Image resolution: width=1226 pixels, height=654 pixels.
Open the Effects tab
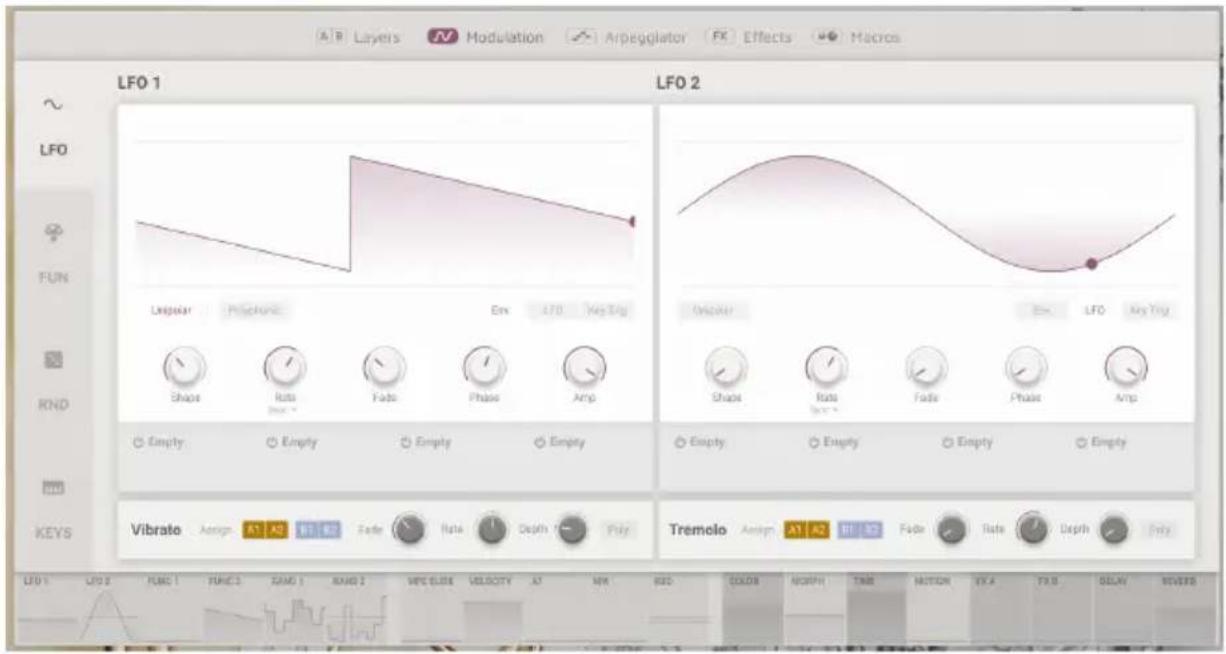click(x=748, y=37)
